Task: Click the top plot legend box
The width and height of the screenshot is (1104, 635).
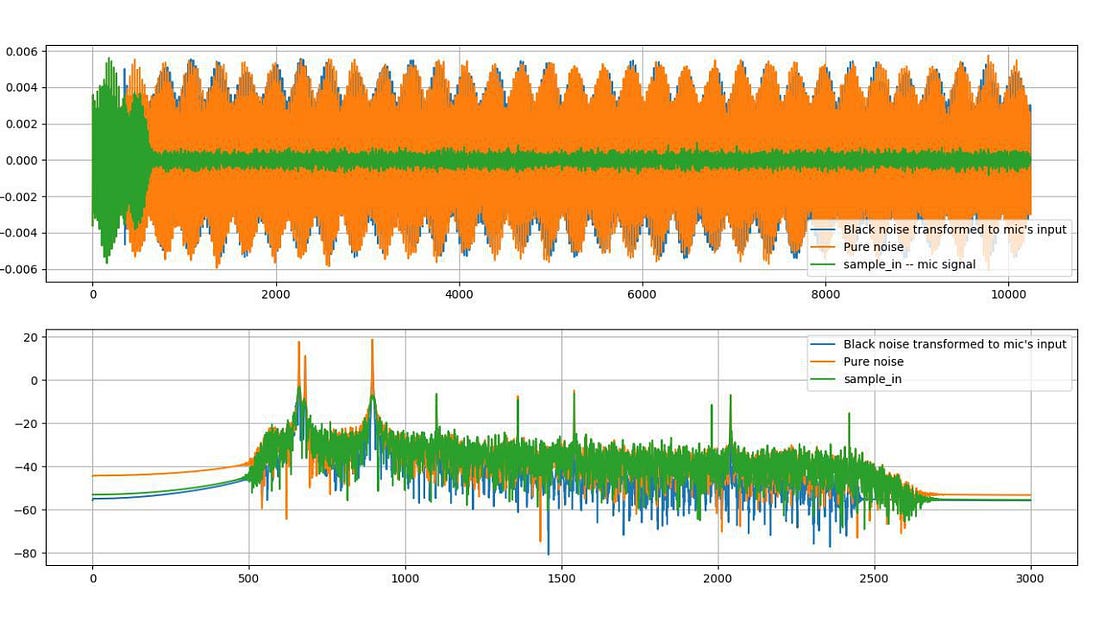Action: (x=940, y=245)
